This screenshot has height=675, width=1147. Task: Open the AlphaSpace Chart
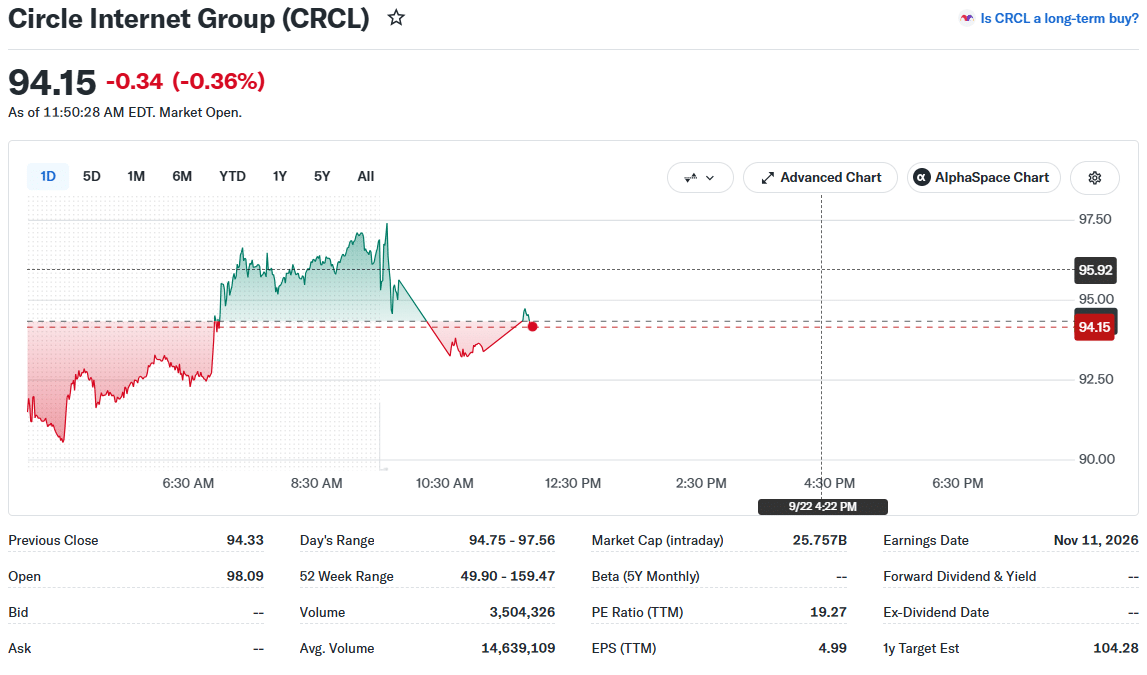tap(984, 178)
